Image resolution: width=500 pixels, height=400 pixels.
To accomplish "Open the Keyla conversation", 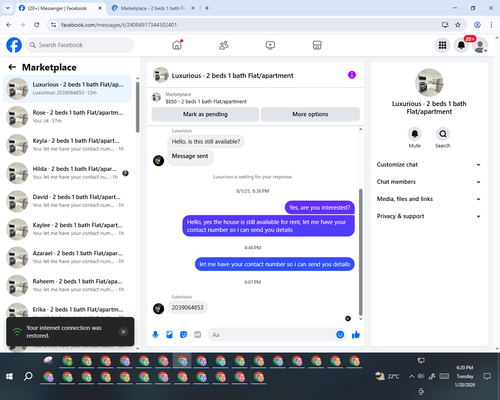I will (x=67, y=145).
